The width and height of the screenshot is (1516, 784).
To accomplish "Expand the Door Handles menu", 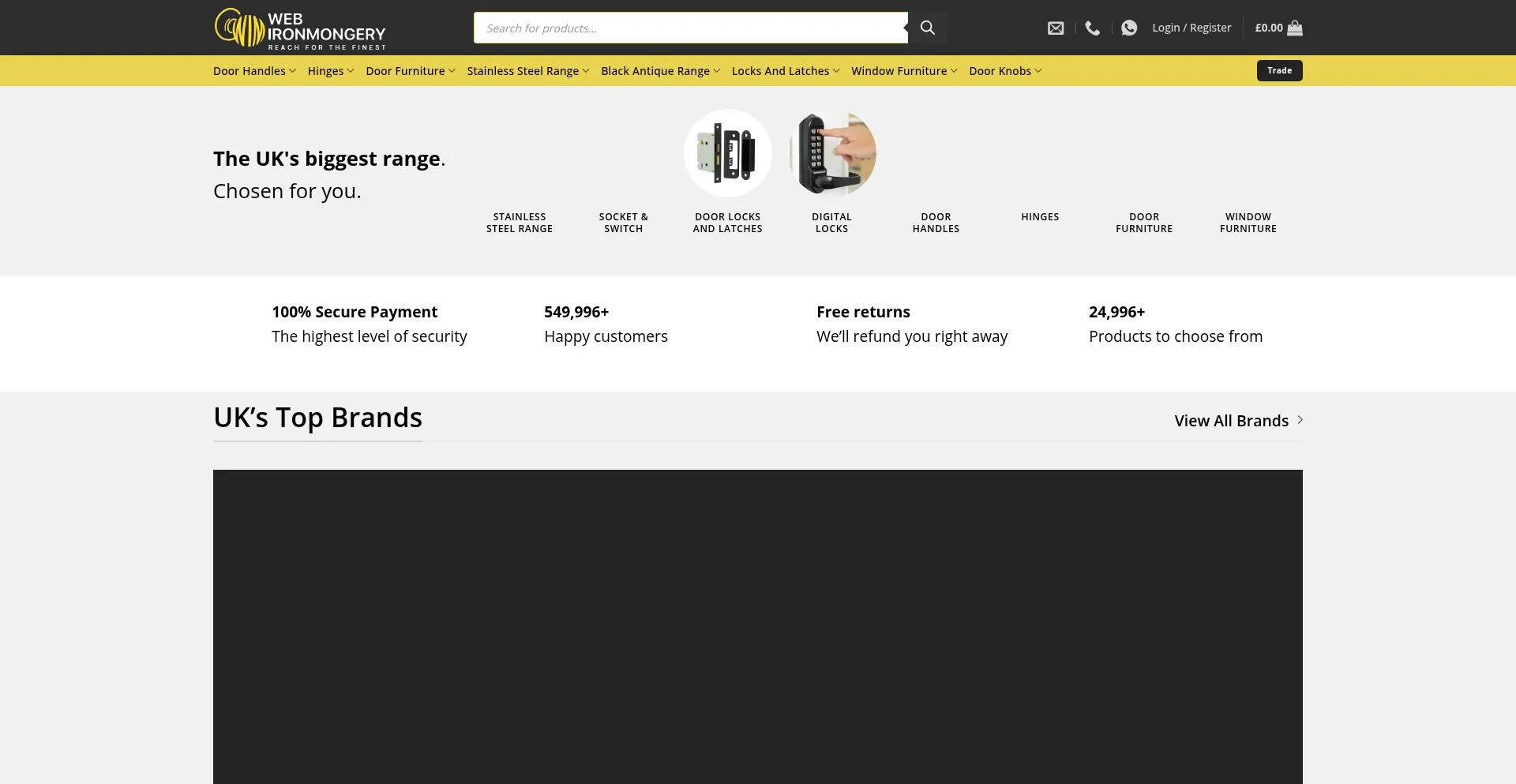I will 254,71.
